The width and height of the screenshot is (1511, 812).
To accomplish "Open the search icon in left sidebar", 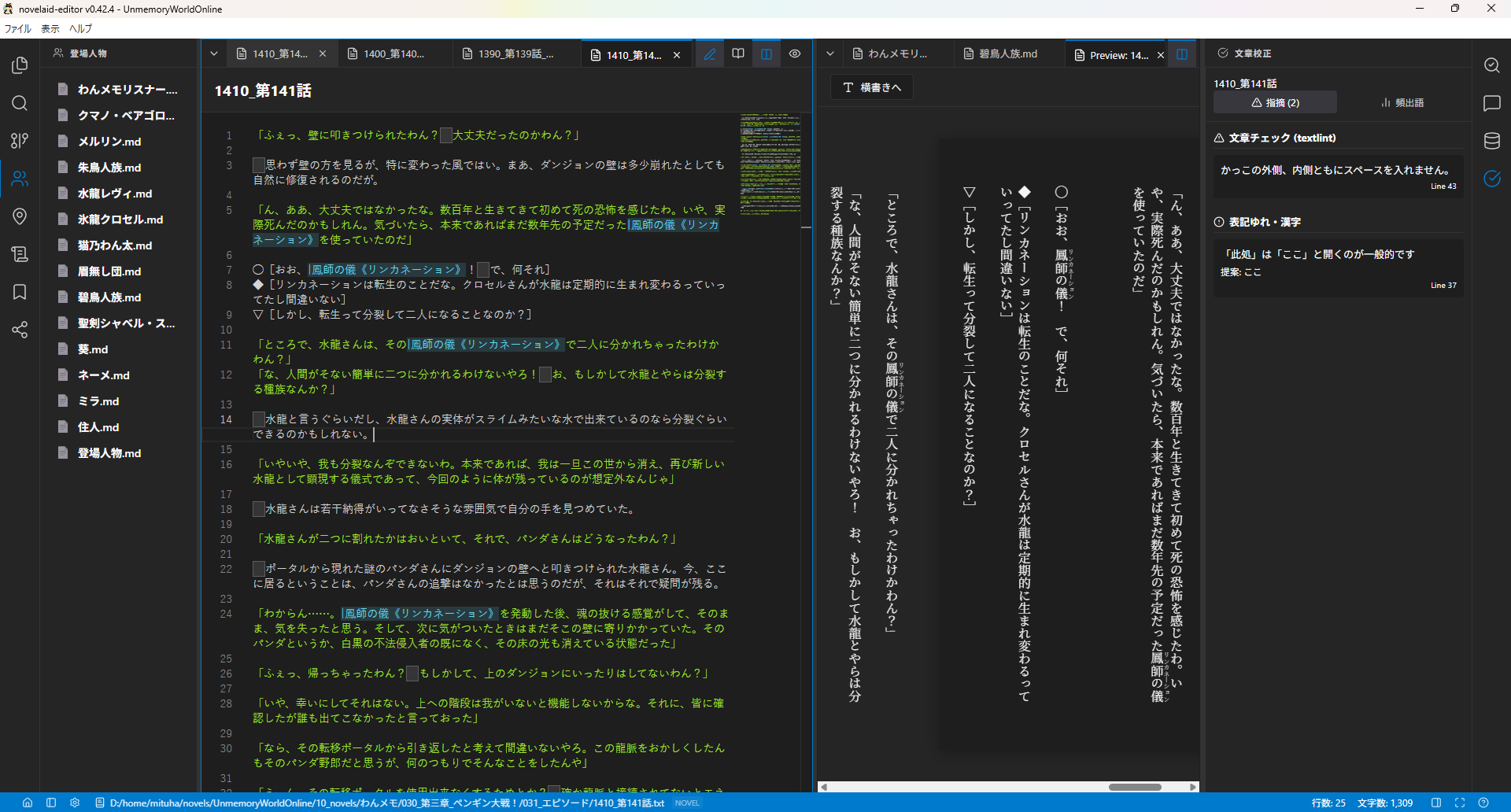I will click(x=20, y=103).
